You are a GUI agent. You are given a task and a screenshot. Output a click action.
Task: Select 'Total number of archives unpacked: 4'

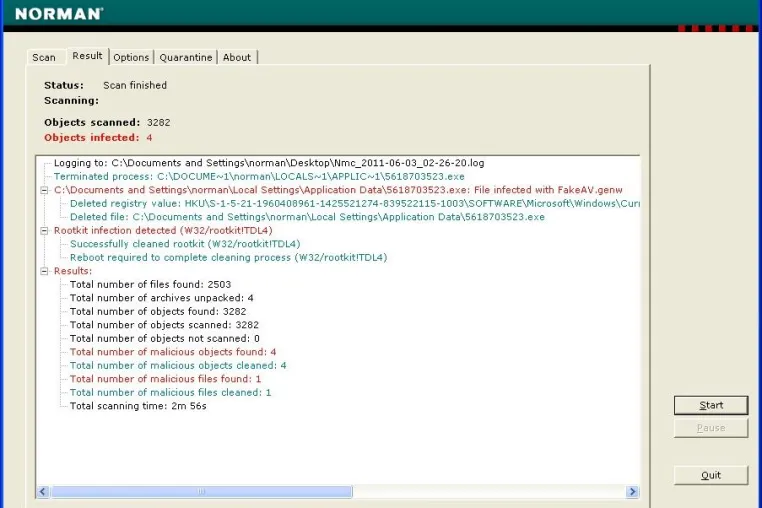point(161,298)
